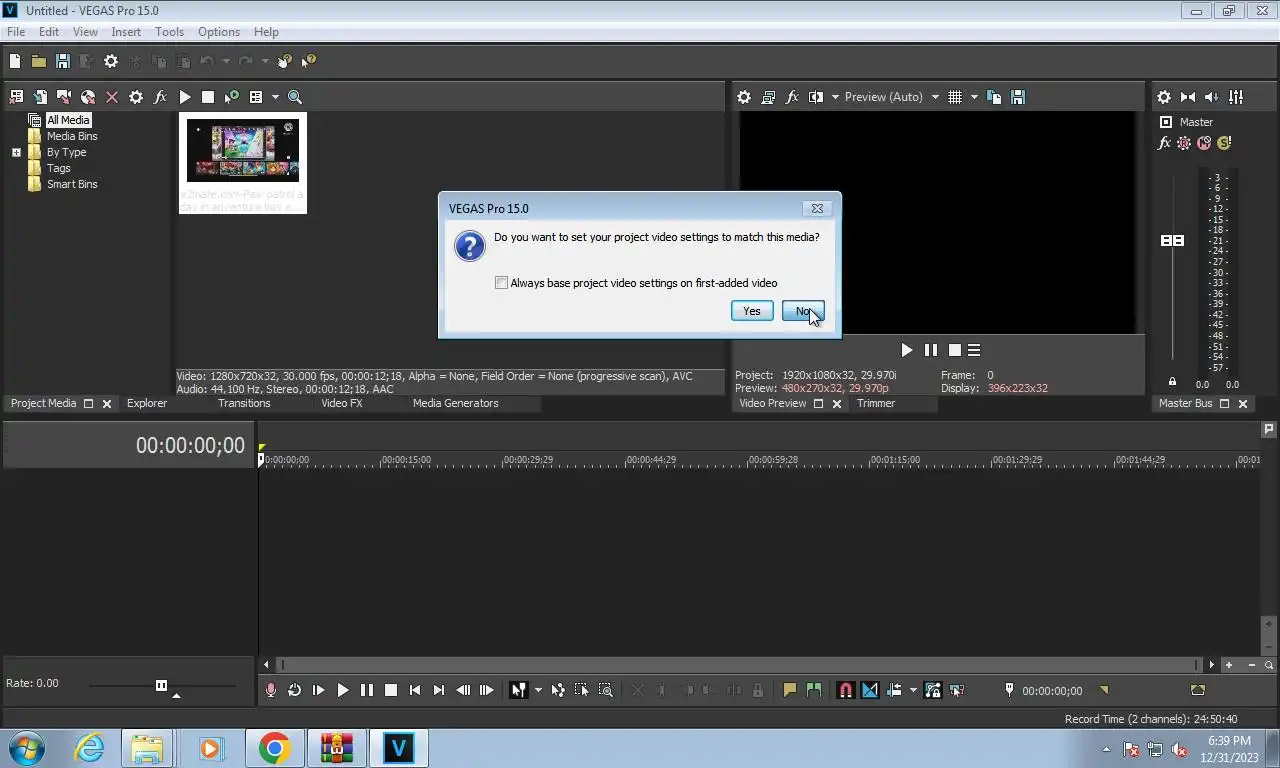Open split screen view dropdown arrow
The height and width of the screenshot is (768, 1280).
tap(834, 97)
